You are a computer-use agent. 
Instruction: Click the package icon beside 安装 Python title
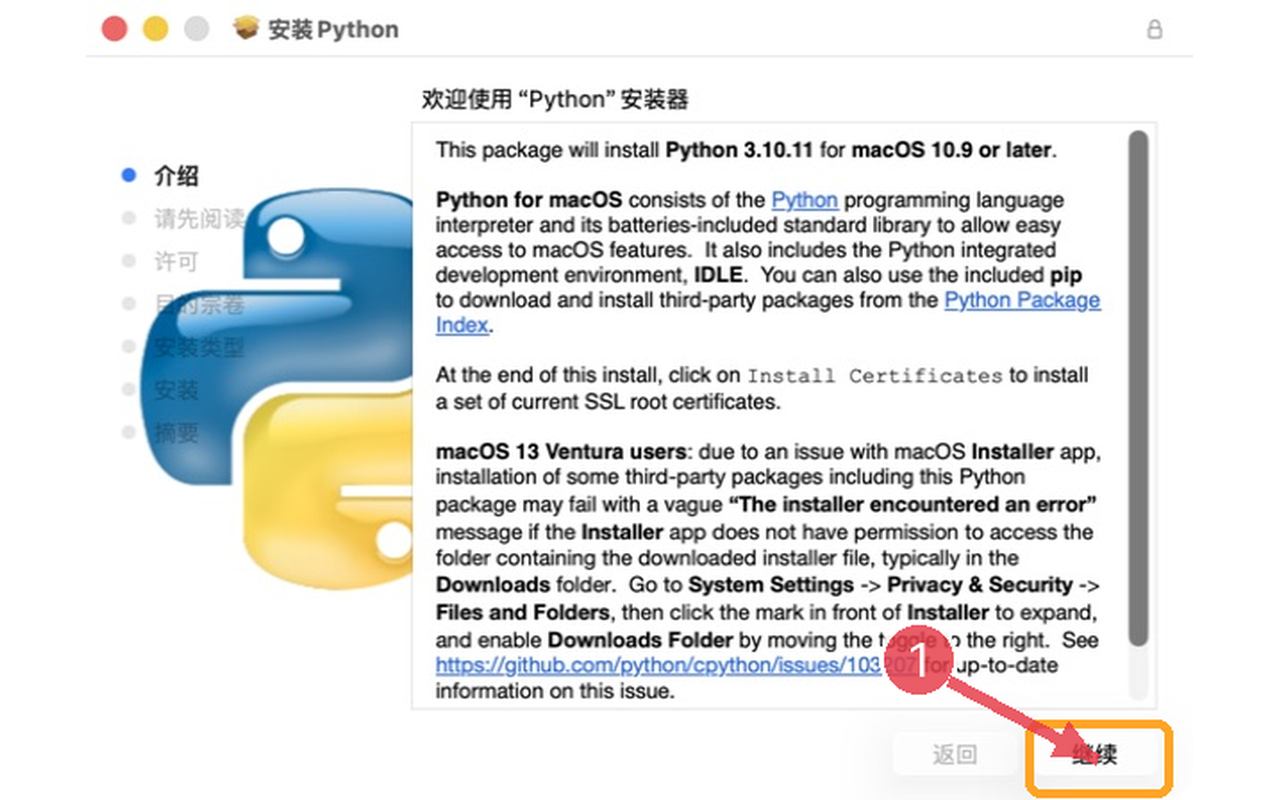pos(246,28)
